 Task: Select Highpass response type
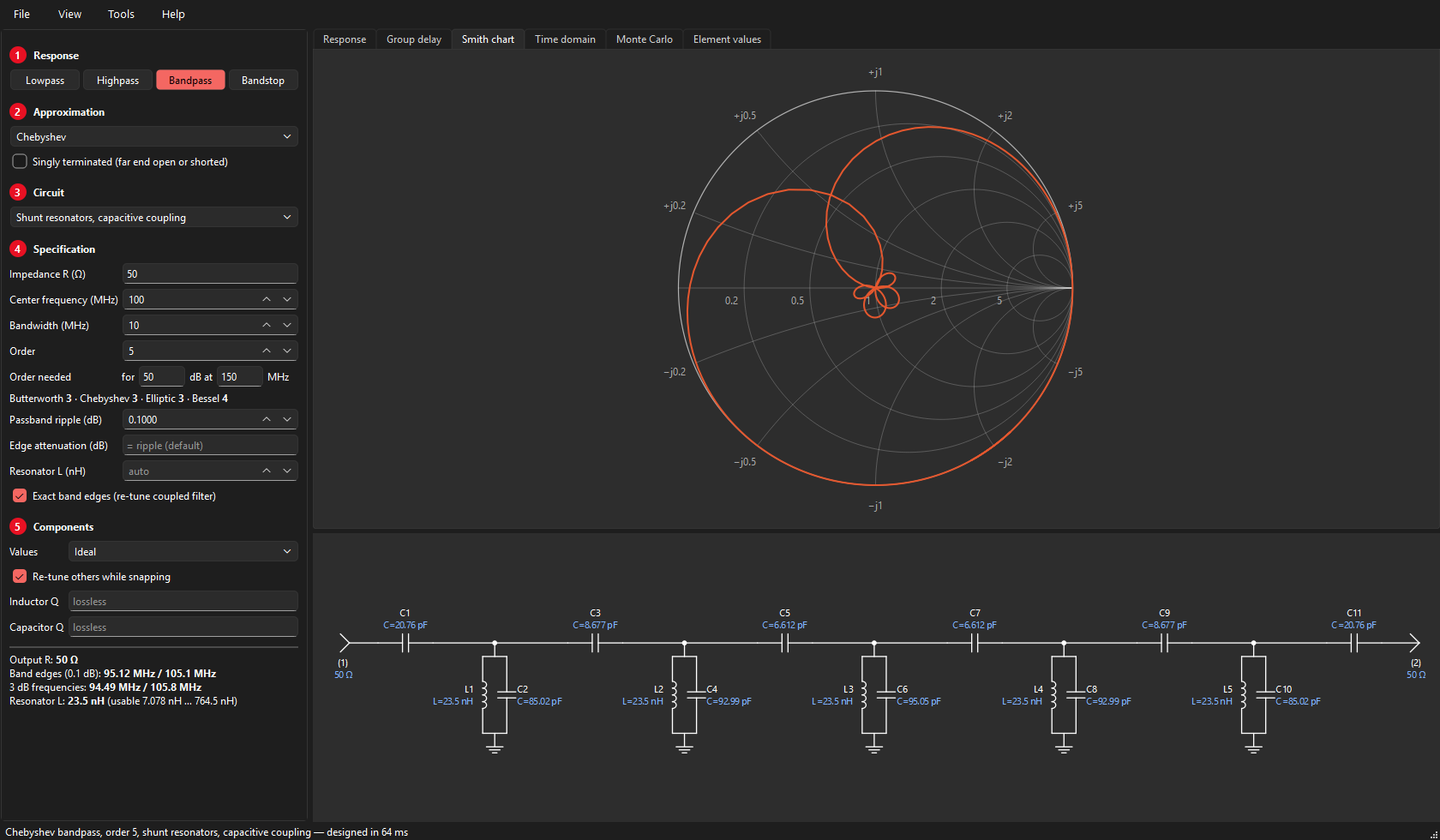pyautogui.click(x=117, y=80)
